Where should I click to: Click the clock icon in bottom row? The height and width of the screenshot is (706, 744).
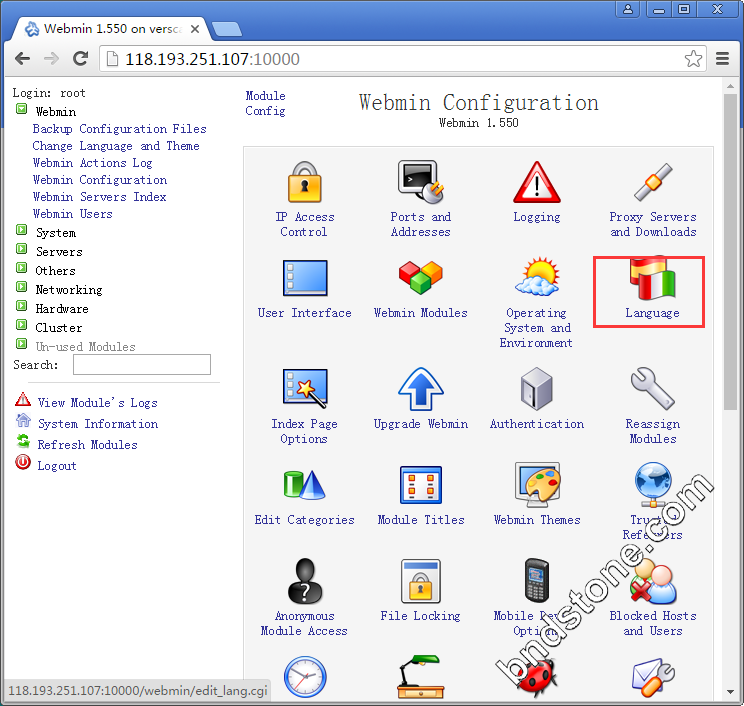[305, 677]
